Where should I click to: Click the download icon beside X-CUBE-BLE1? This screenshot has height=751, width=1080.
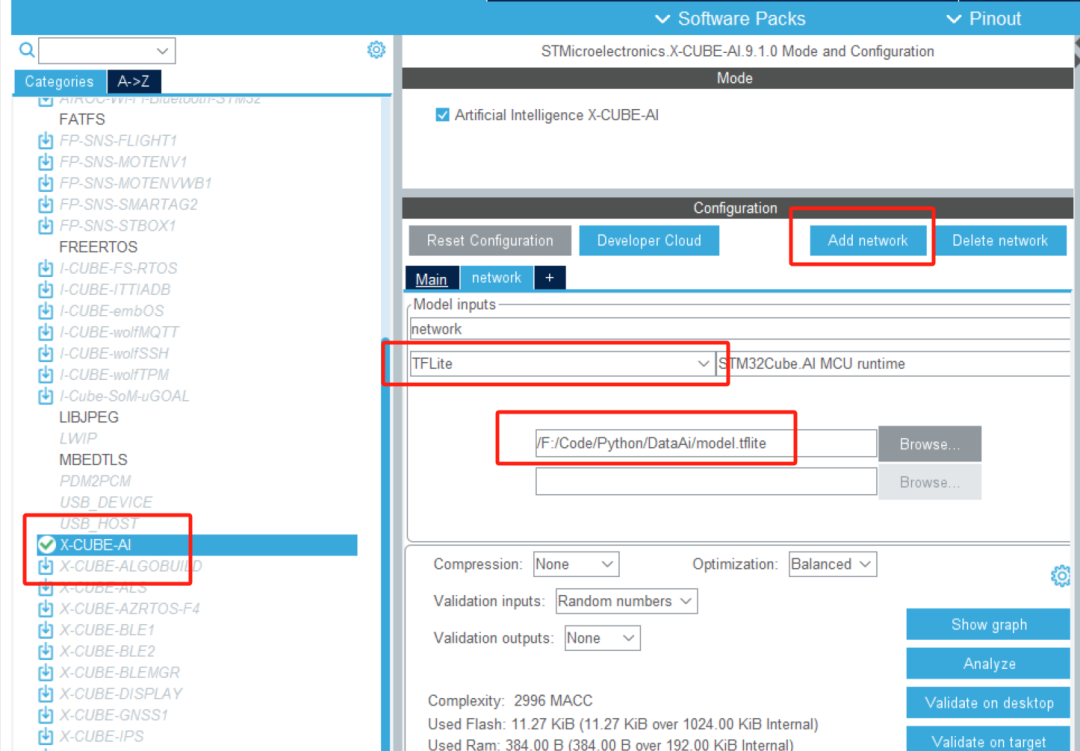[x=45, y=630]
